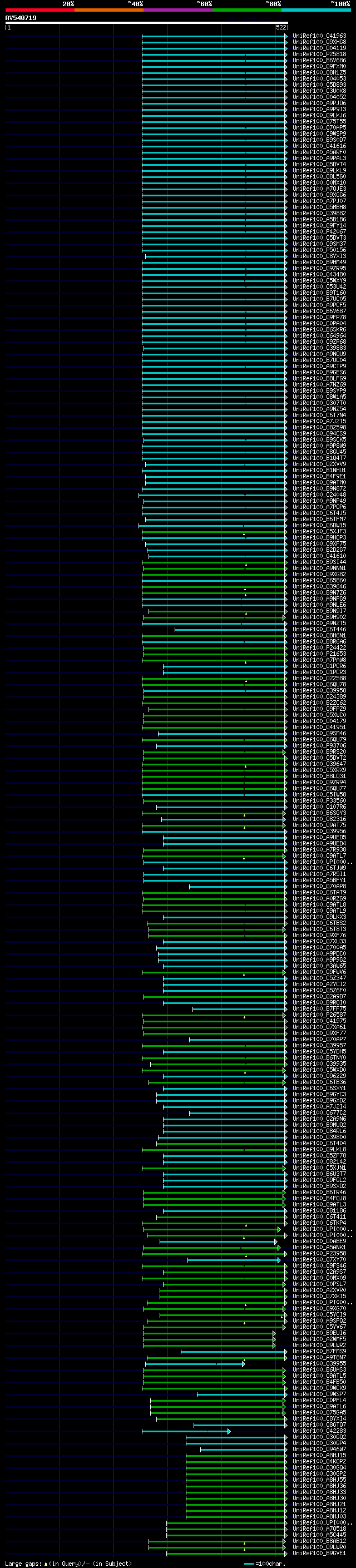The height and width of the screenshot is (1568, 356).
Task: Select hit label UniRef100_P50156
Action: (319, 250)
